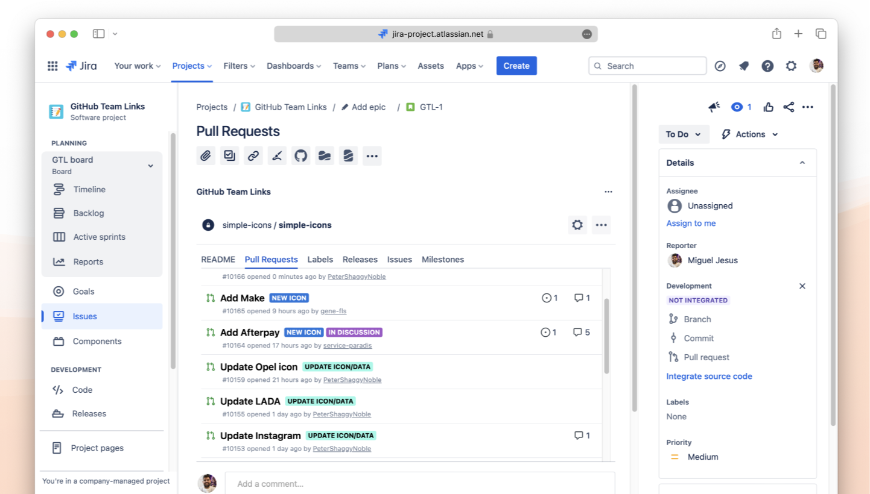Image resolution: width=870 pixels, height=494 pixels.
Task: Open the Filters dropdown
Action: [239, 65]
